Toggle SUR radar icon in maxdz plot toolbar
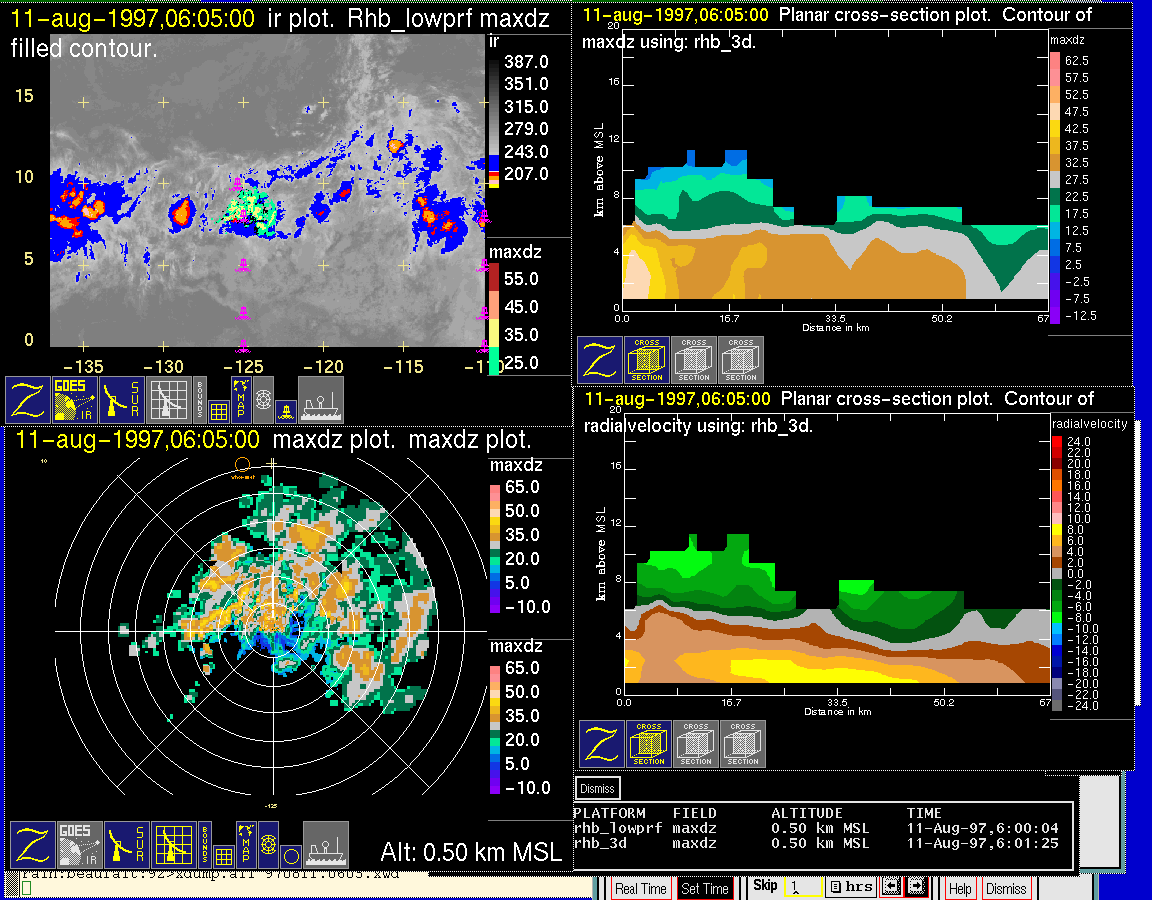 point(126,845)
